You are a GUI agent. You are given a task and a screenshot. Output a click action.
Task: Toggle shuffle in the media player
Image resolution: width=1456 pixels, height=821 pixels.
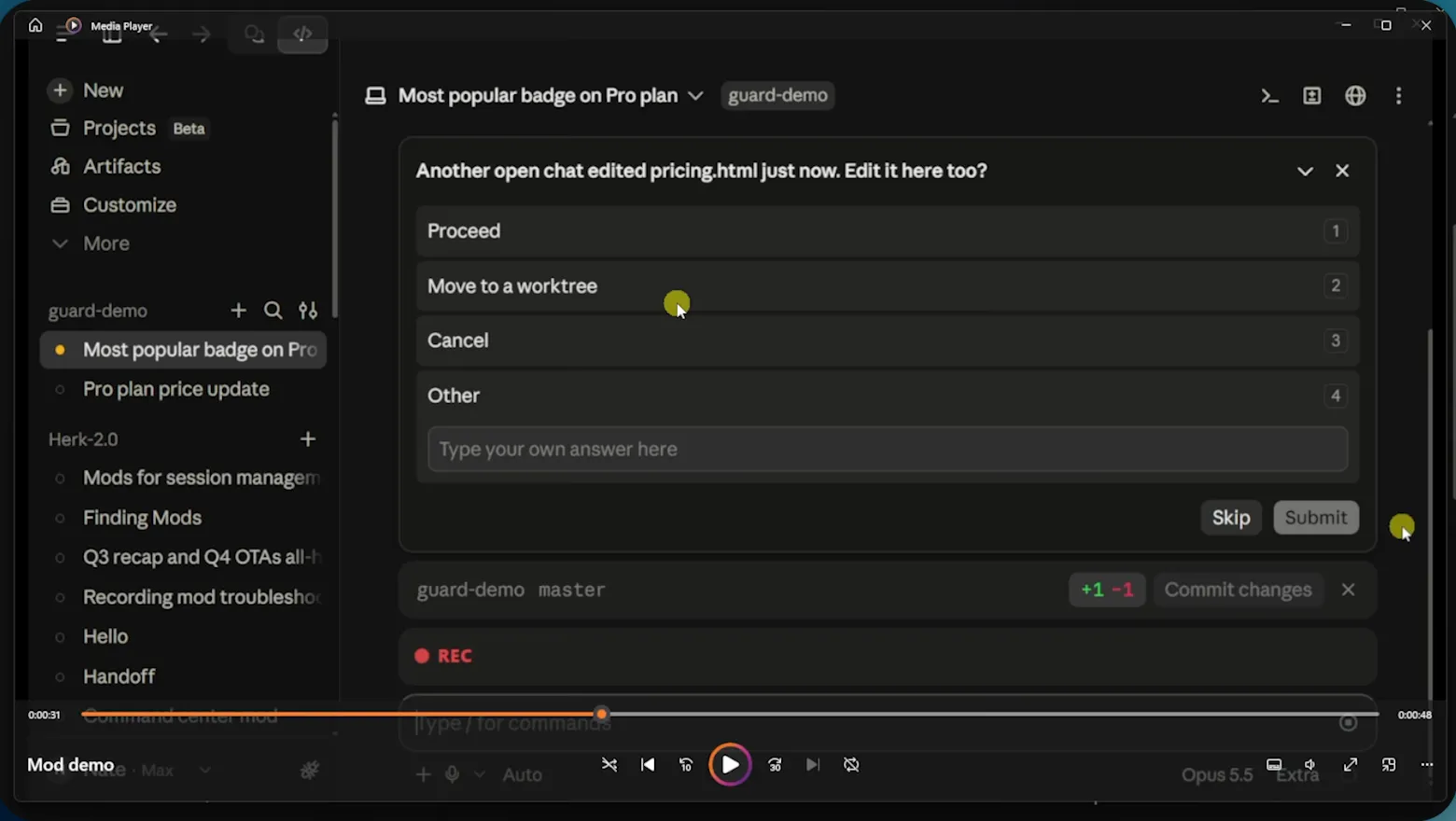click(x=609, y=765)
